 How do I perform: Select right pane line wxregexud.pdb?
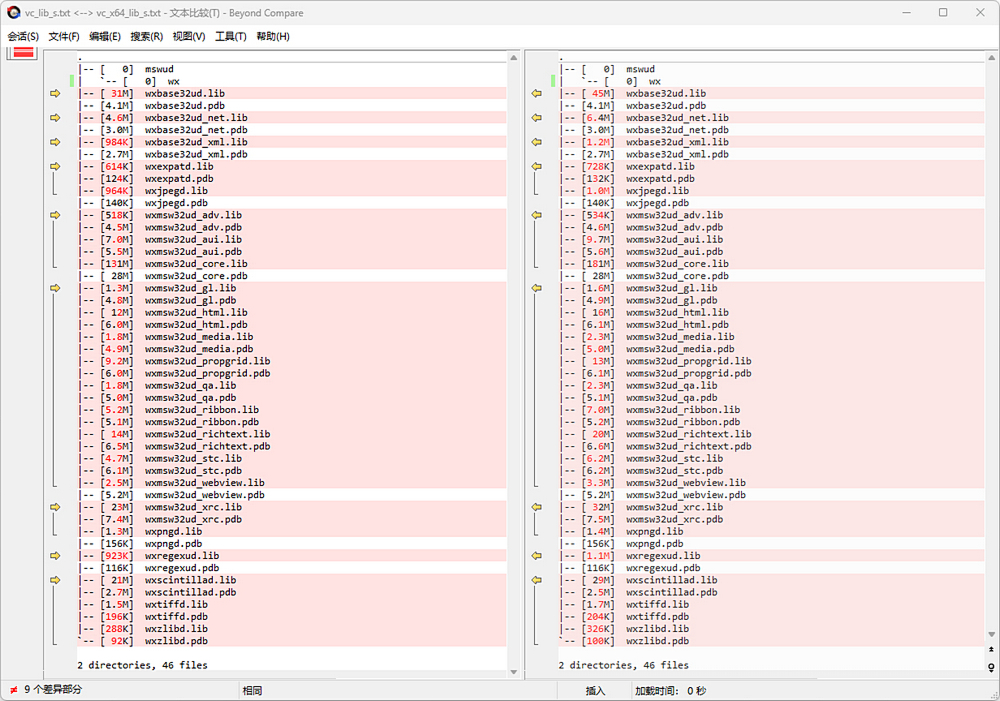pos(772,568)
